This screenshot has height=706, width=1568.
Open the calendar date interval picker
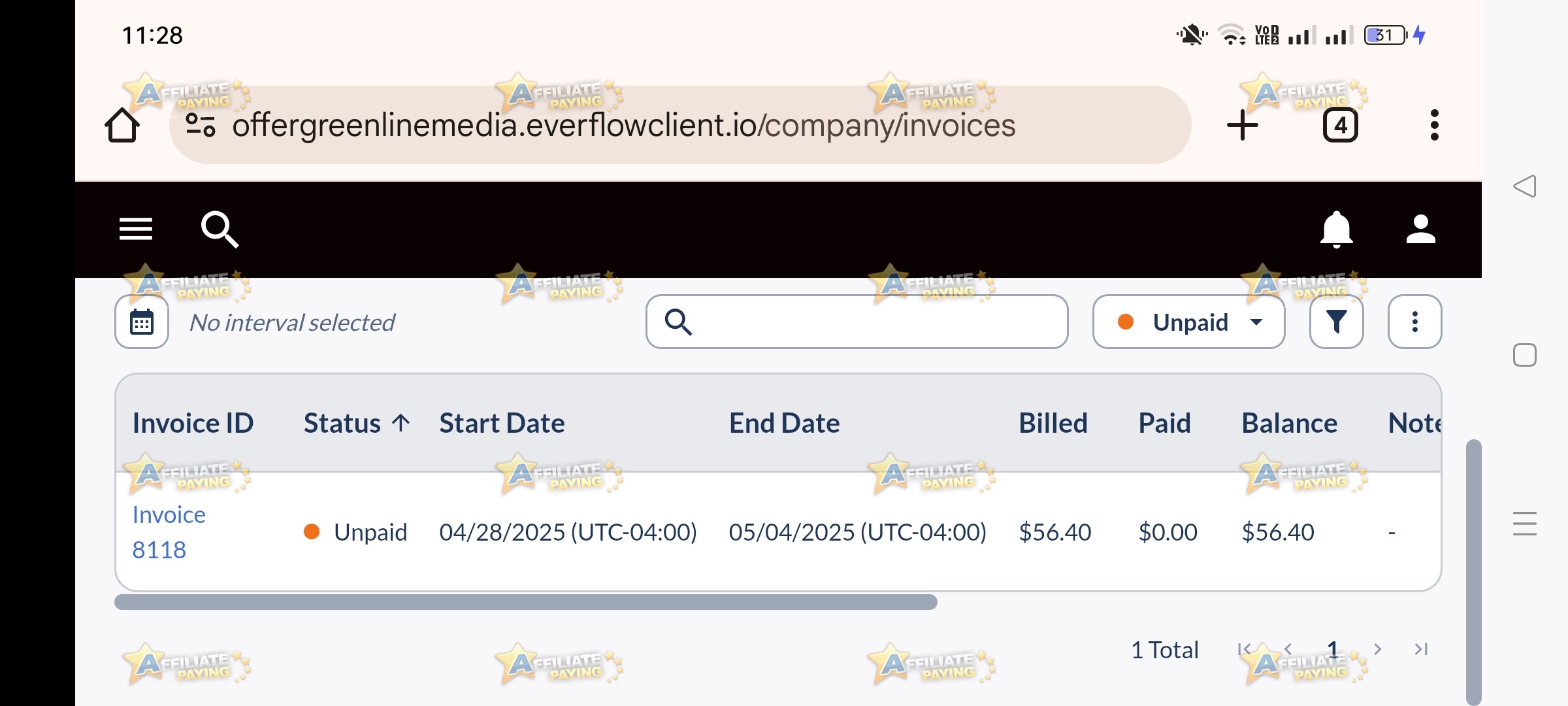[x=142, y=322]
